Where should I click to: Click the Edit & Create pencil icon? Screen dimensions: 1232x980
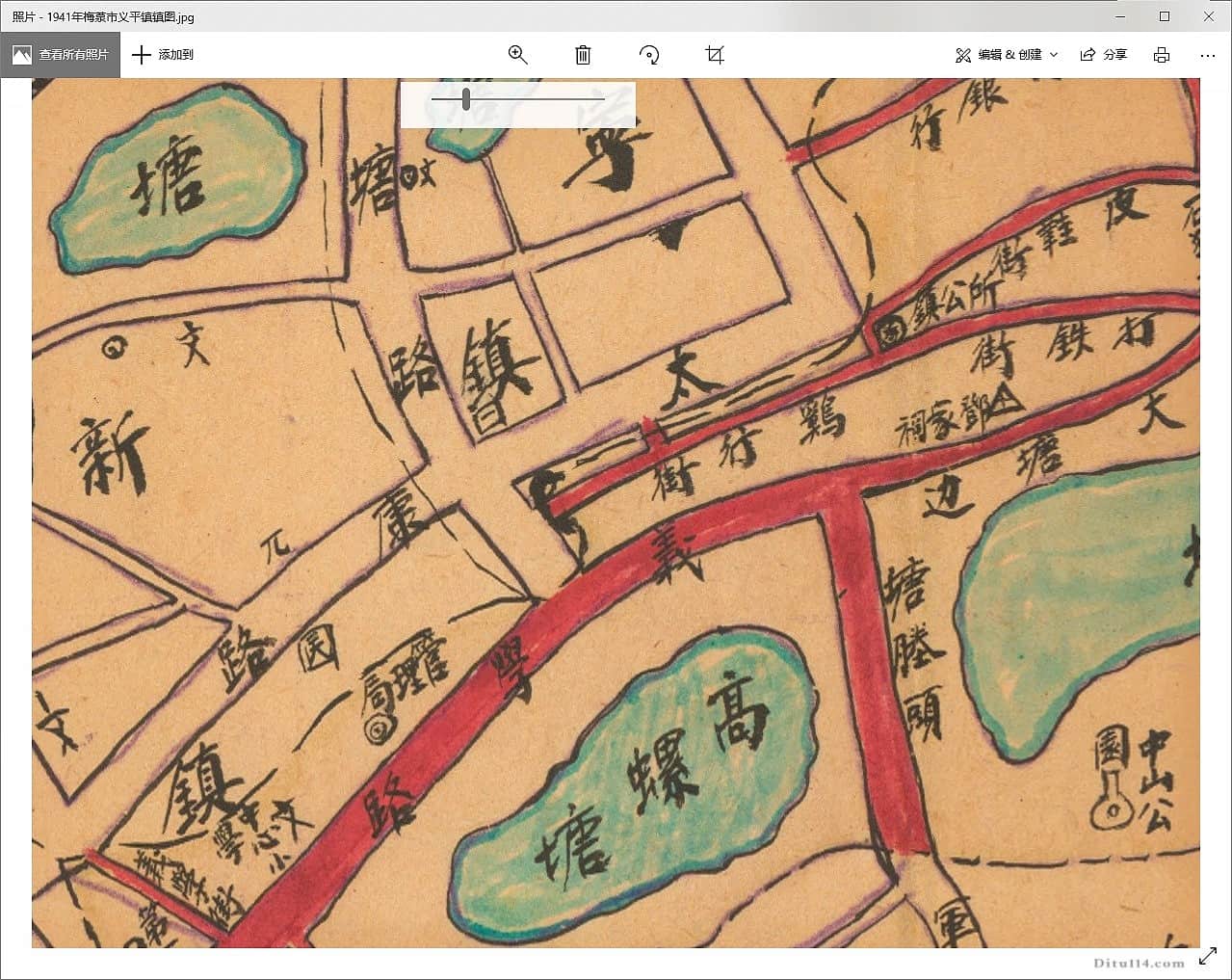(x=962, y=55)
